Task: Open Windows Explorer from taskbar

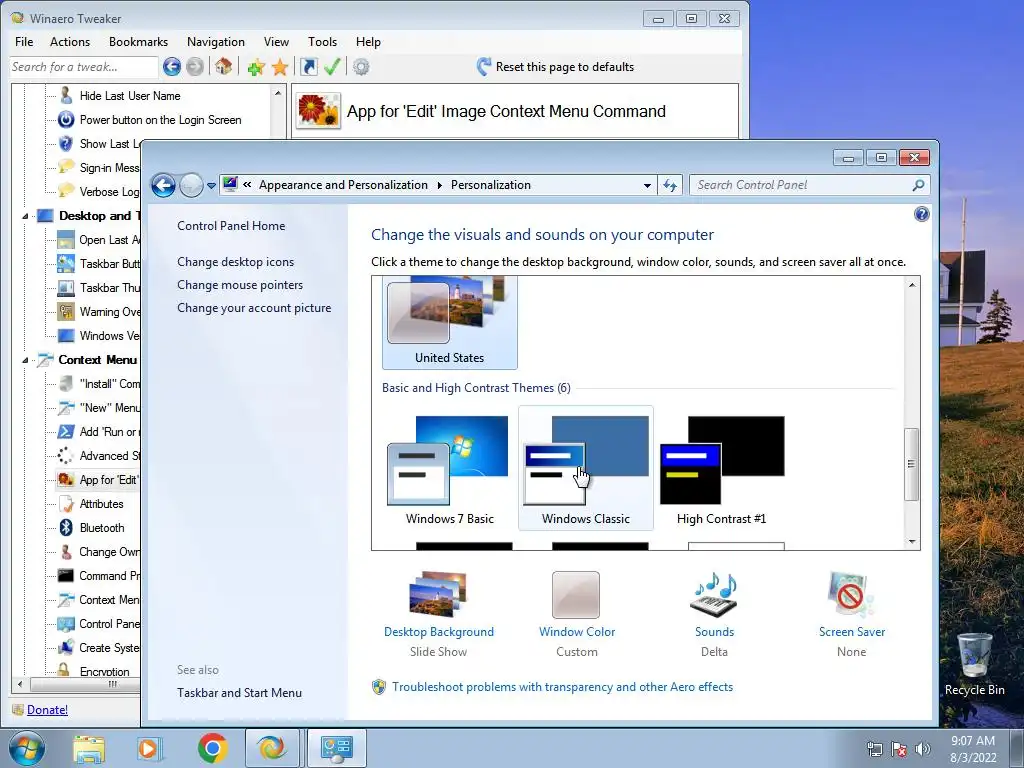Action: point(89,748)
